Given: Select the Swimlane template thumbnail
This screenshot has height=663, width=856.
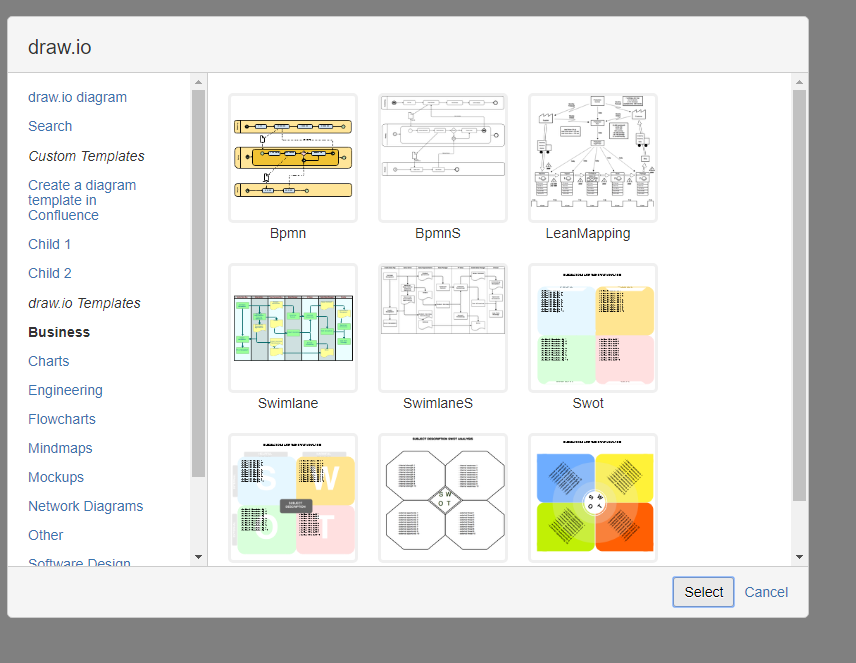Looking at the screenshot, I should coord(293,328).
